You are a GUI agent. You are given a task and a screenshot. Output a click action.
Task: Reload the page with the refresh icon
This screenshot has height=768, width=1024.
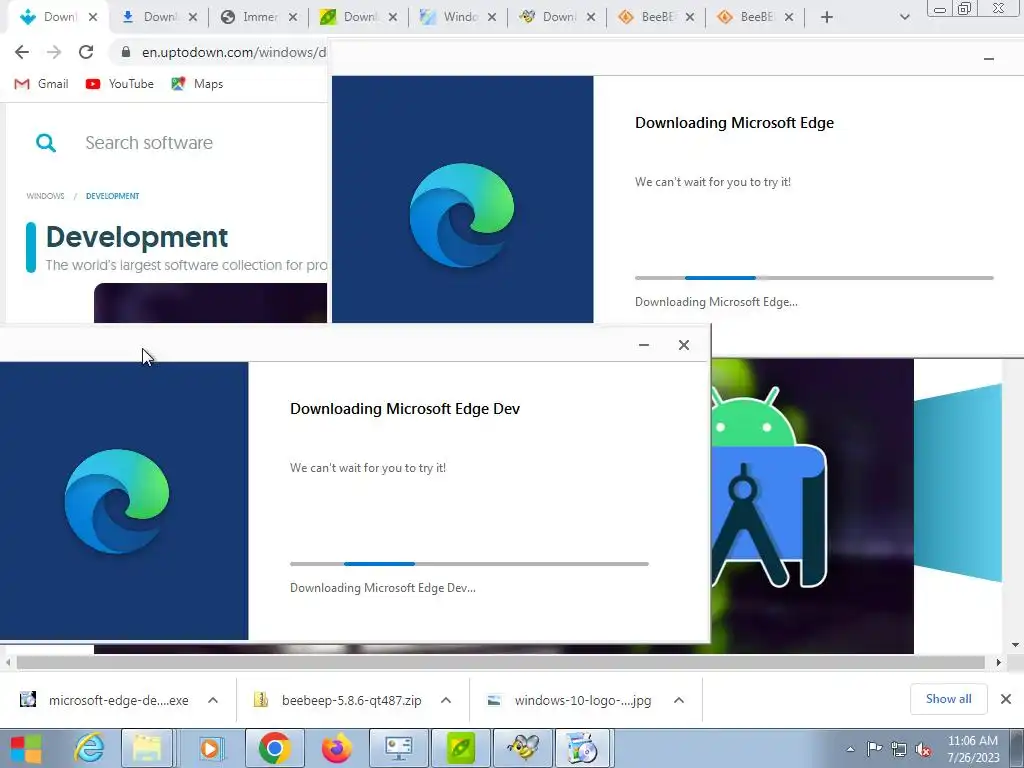pyautogui.click(x=86, y=52)
